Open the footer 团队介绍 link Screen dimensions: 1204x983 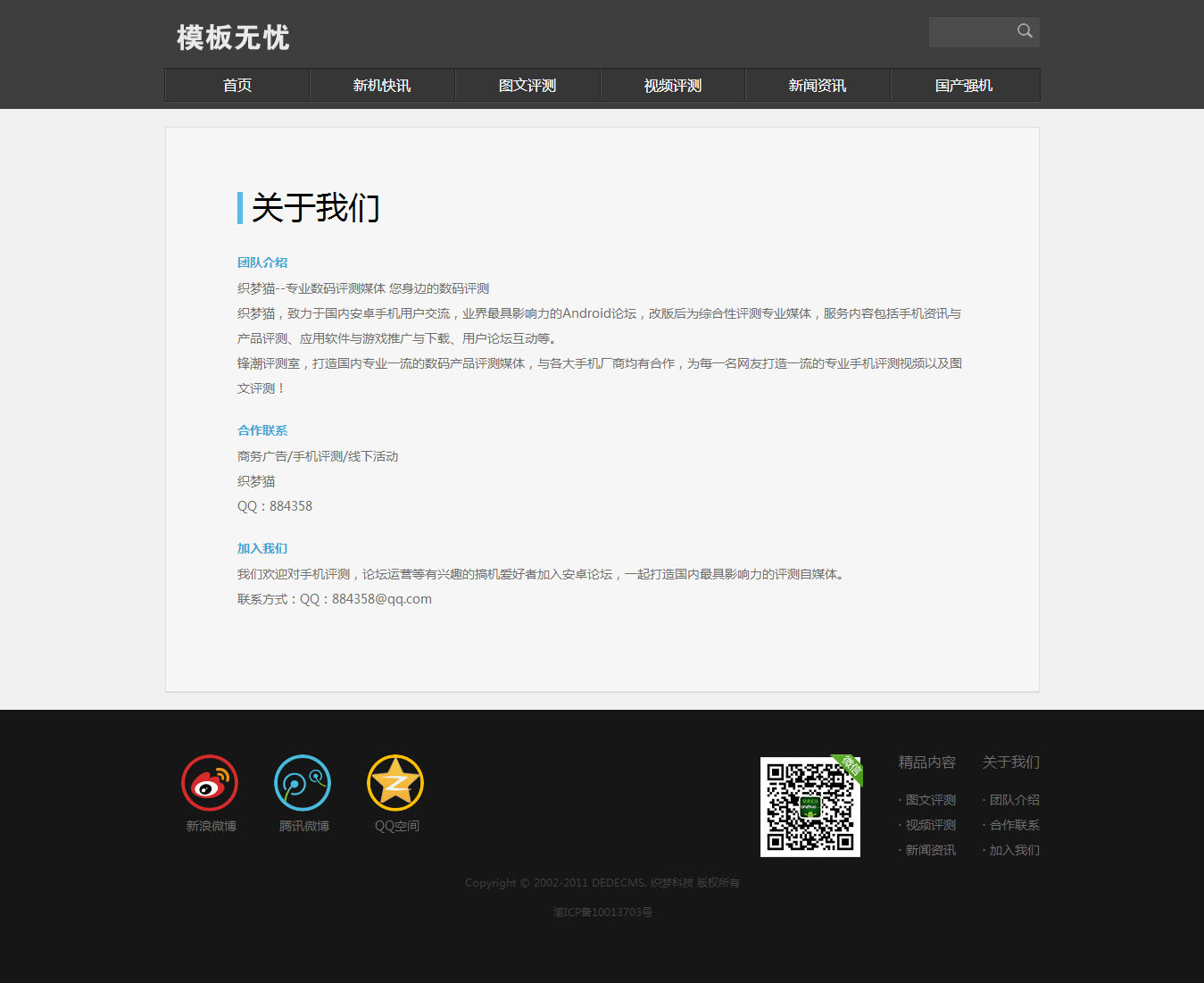coord(1014,800)
